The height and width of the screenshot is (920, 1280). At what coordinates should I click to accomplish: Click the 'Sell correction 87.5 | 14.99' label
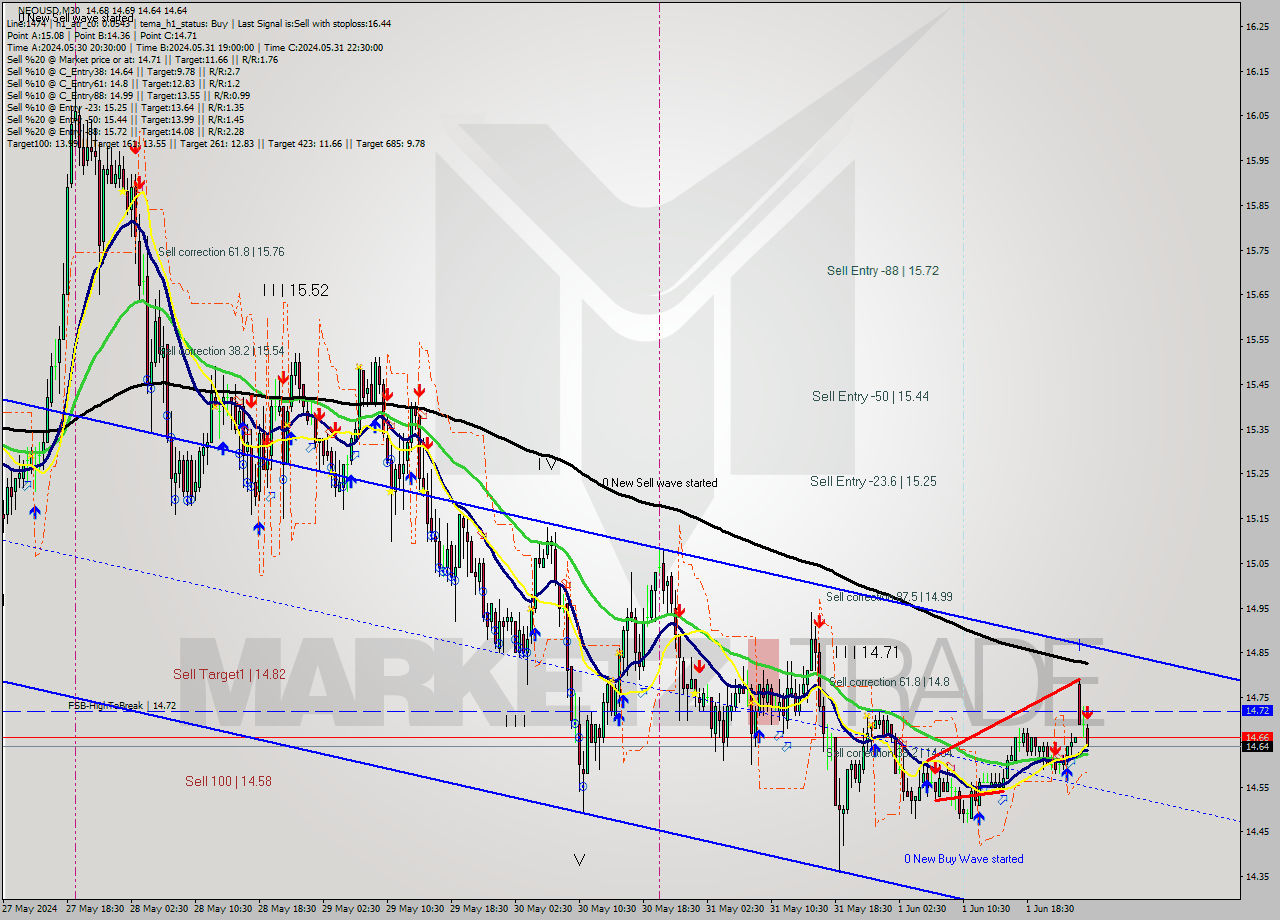click(x=888, y=597)
